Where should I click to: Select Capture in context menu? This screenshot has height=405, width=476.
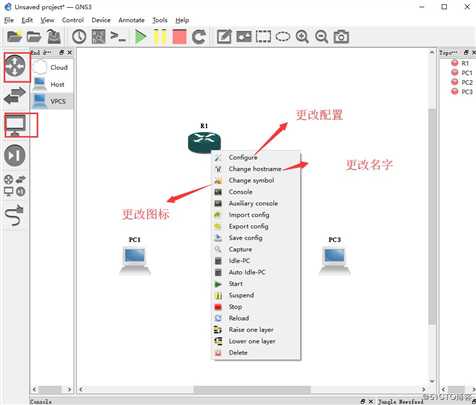[x=256, y=249]
